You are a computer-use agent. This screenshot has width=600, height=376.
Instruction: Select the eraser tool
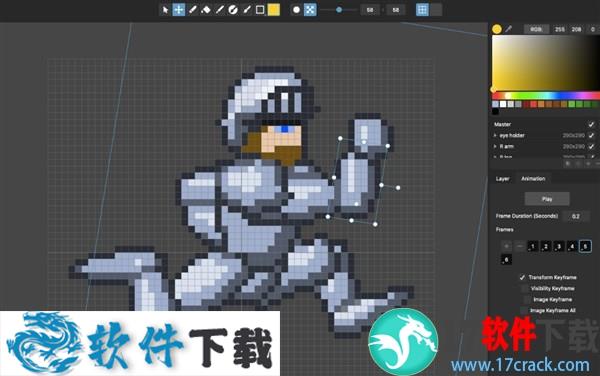pos(206,10)
